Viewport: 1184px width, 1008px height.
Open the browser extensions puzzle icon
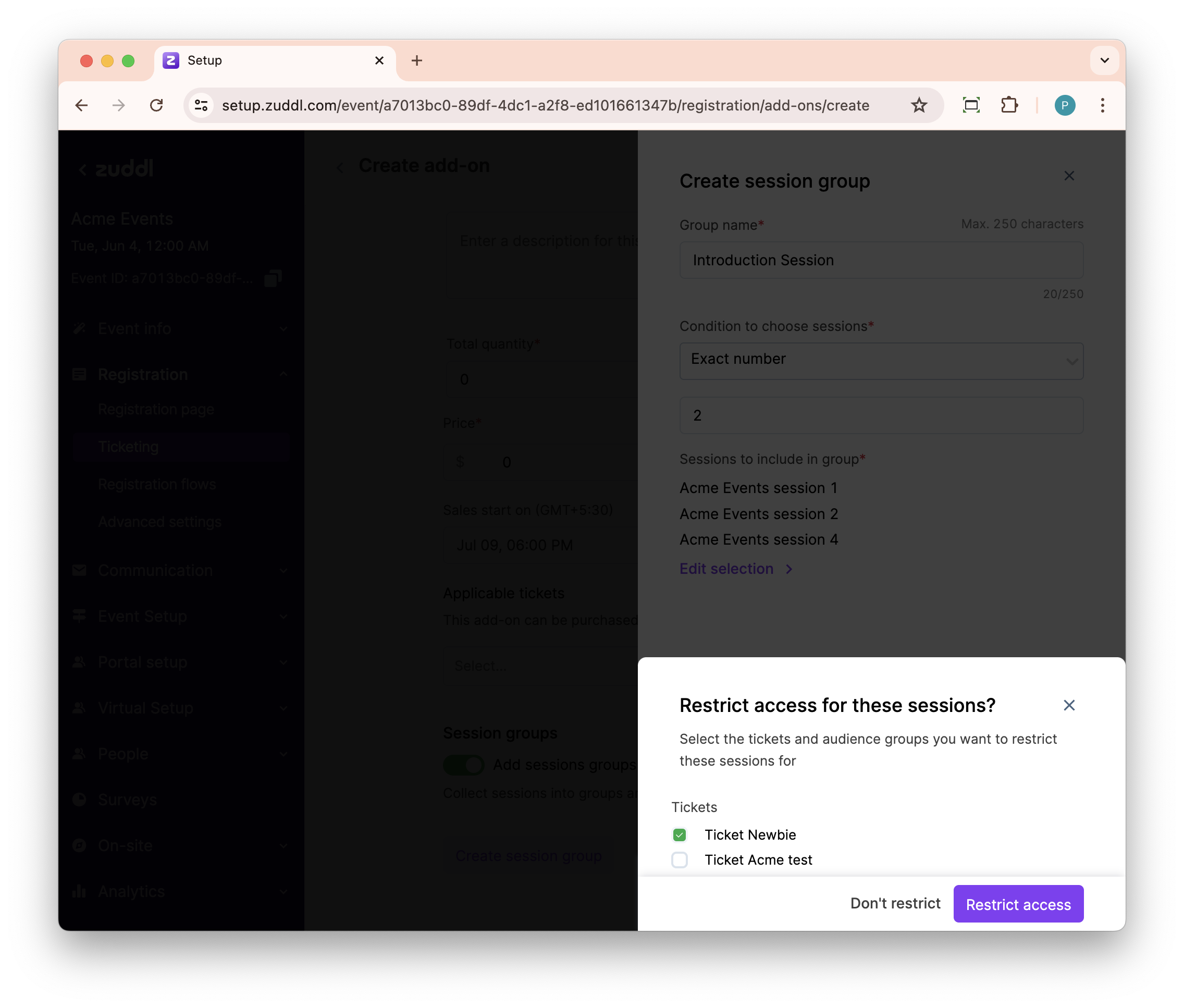pos(1009,105)
